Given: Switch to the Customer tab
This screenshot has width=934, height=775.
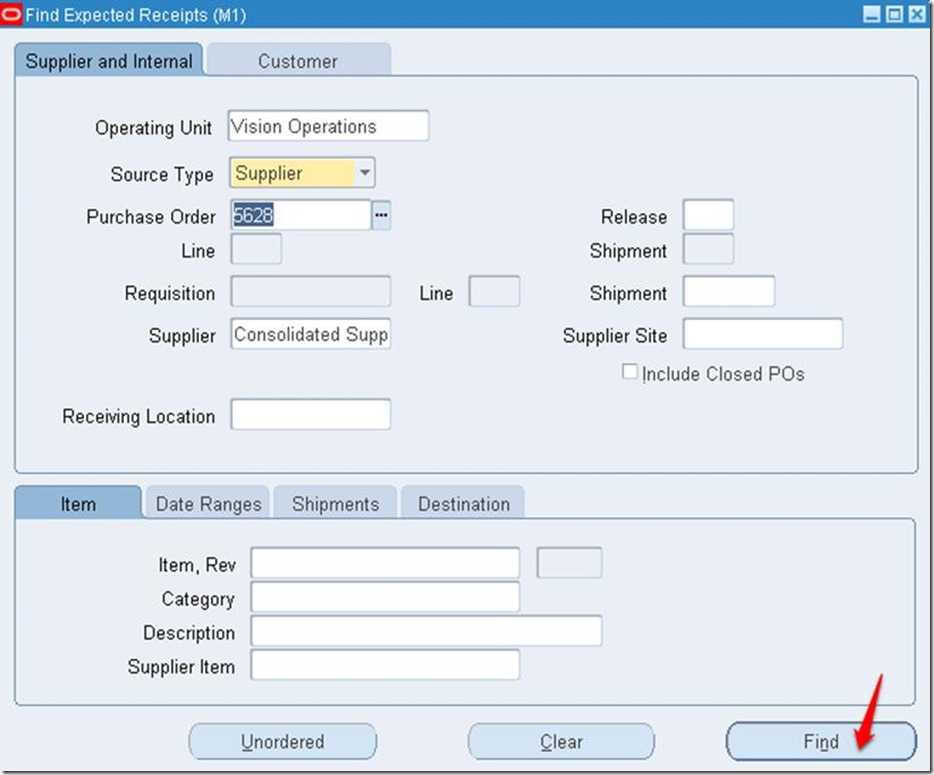Looking at the screenshot, I should pos(298,61).
